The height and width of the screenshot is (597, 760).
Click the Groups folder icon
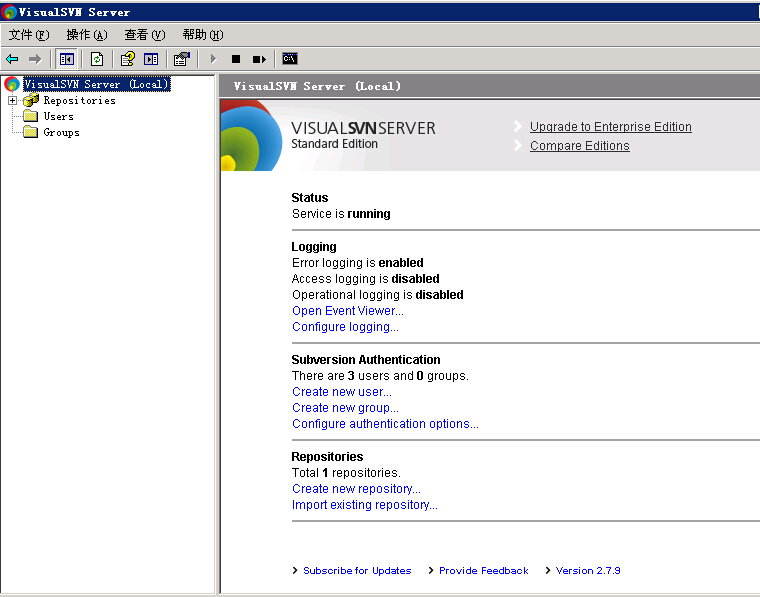31,132
